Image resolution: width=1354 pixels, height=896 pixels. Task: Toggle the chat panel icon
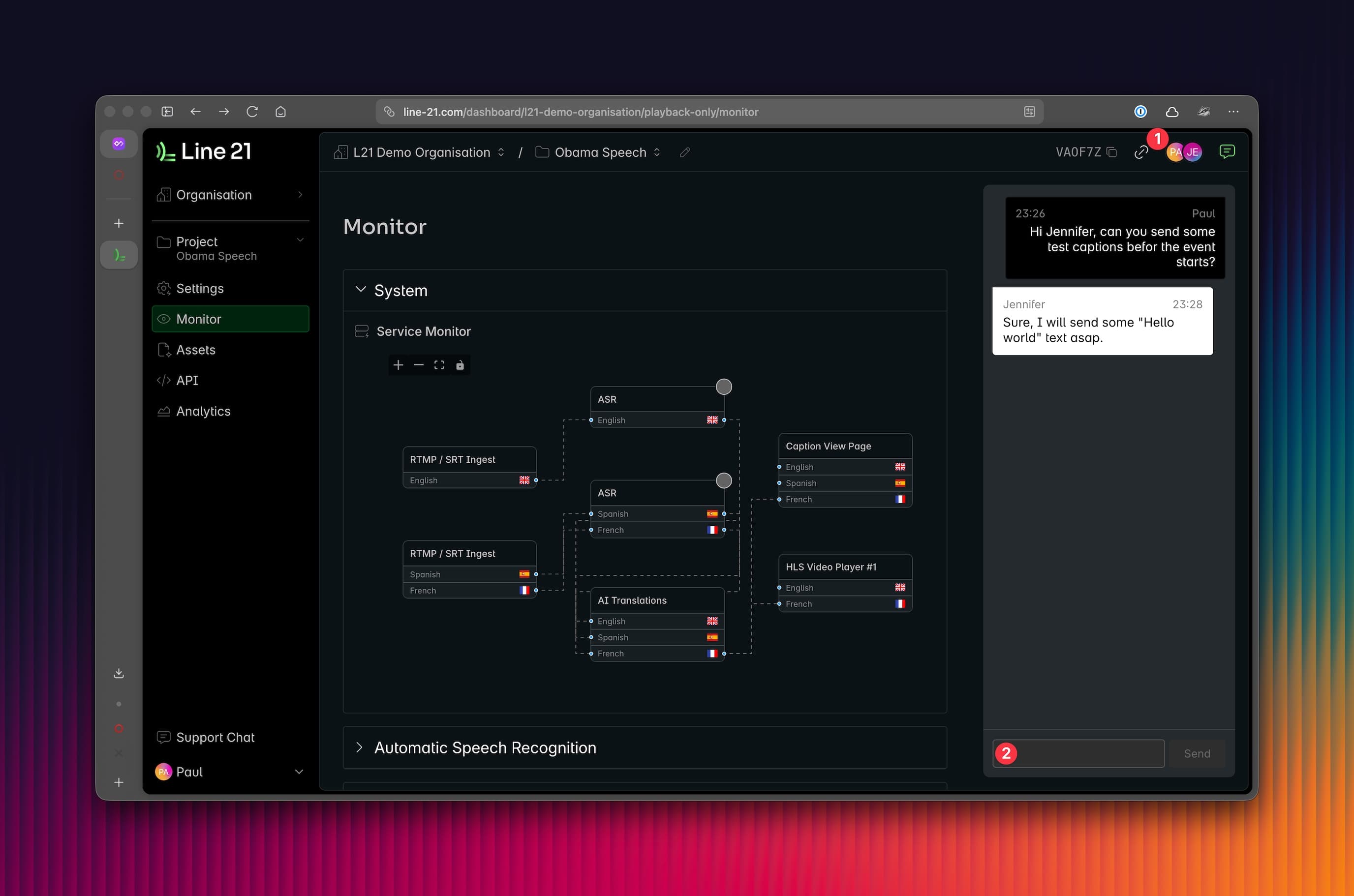tap(1227, 151)
